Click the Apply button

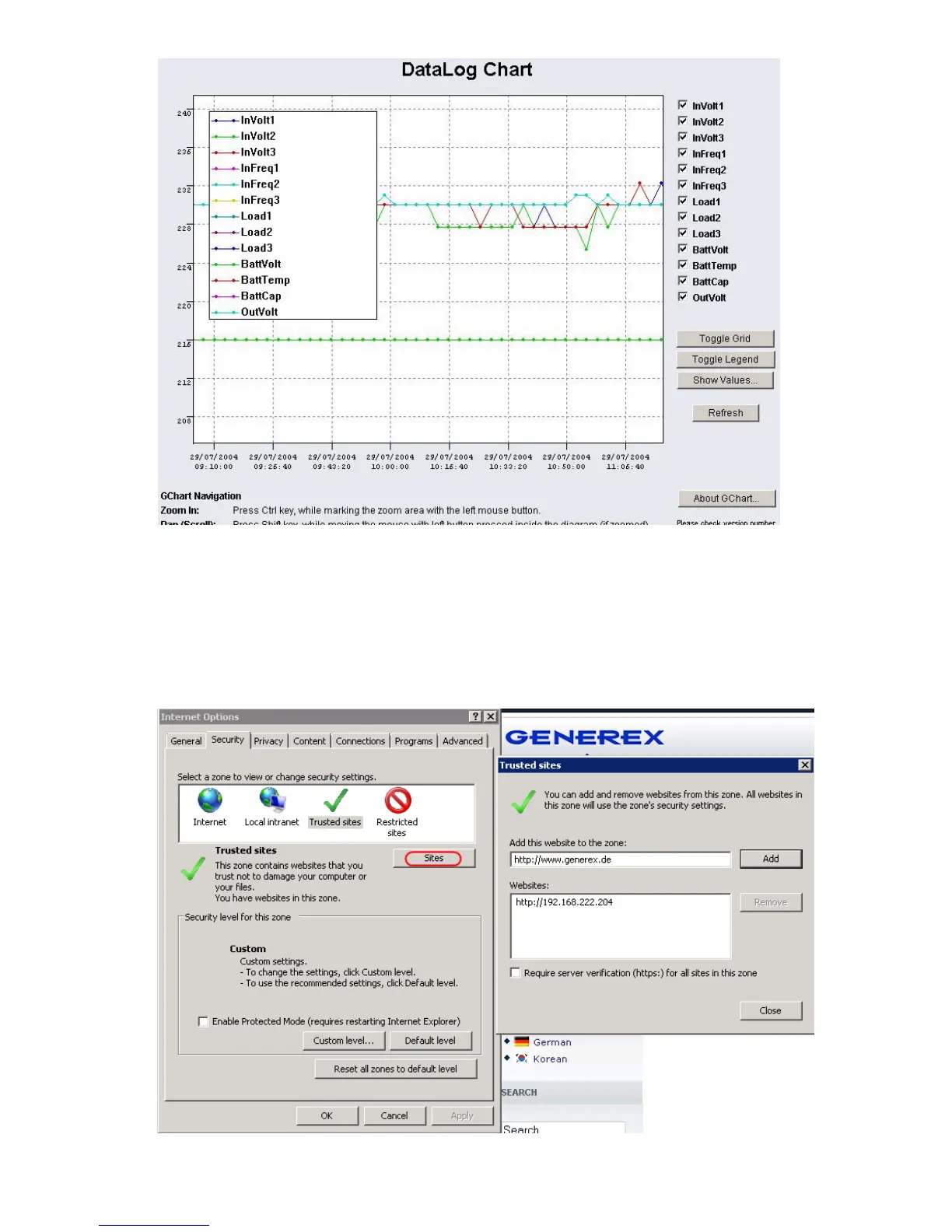[462, 1115]
